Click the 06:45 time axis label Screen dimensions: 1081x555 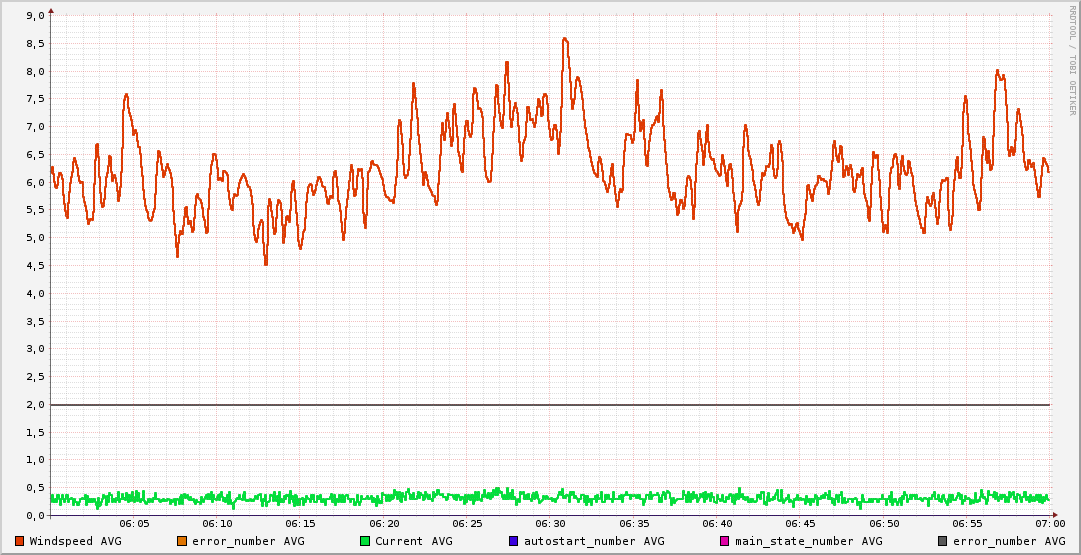click(800, 524)
